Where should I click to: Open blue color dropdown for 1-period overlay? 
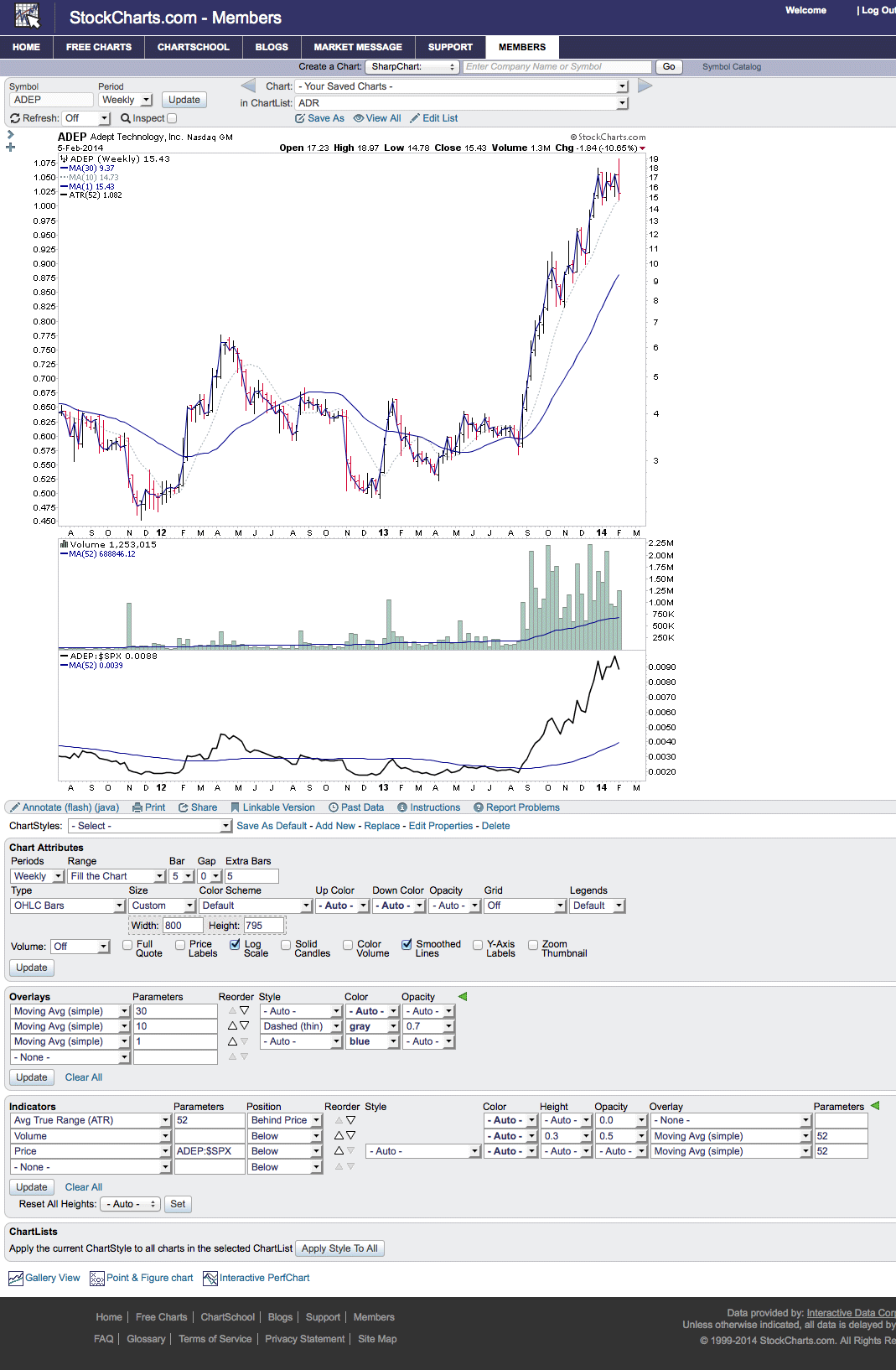tap(373, 1041)
